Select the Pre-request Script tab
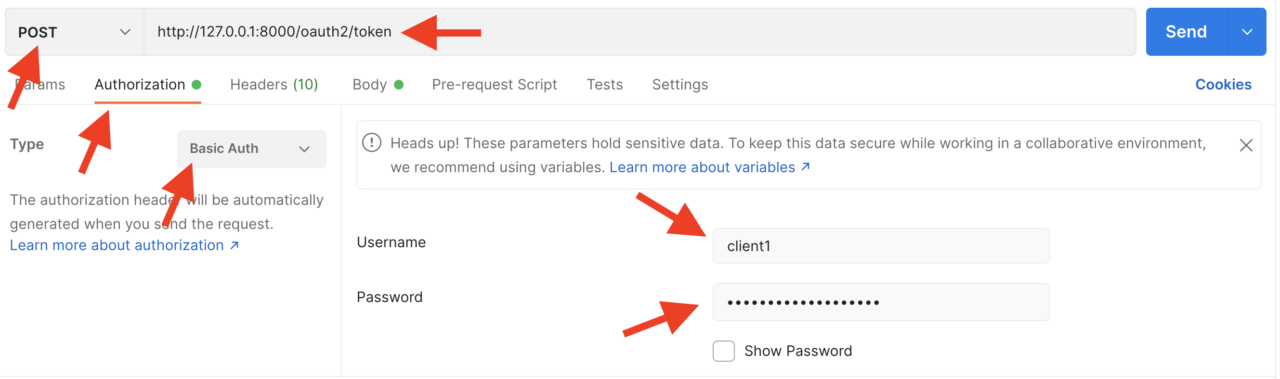Image resolution: width=1280 pixels, height=379 pixels. tap(495, 85)
